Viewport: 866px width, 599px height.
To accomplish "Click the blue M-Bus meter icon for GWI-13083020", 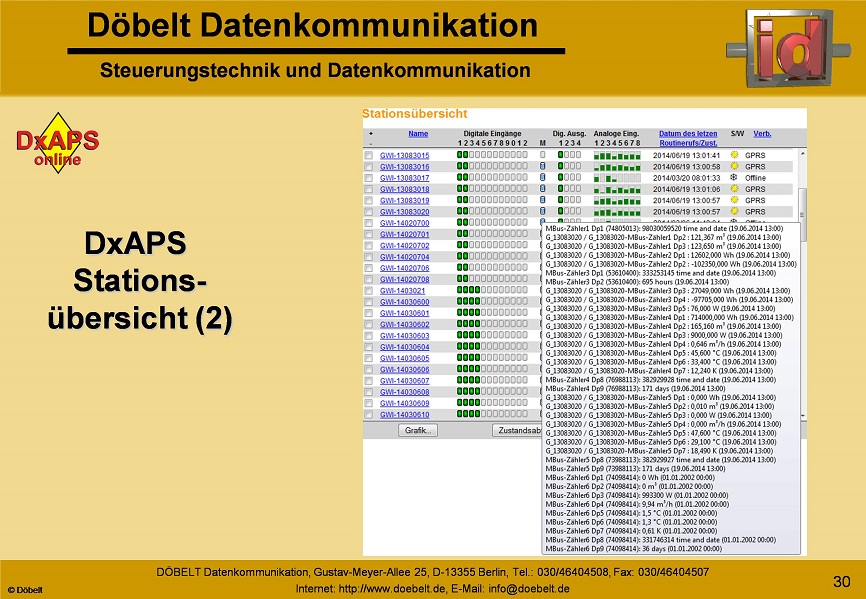I will (x=543, y=212).
